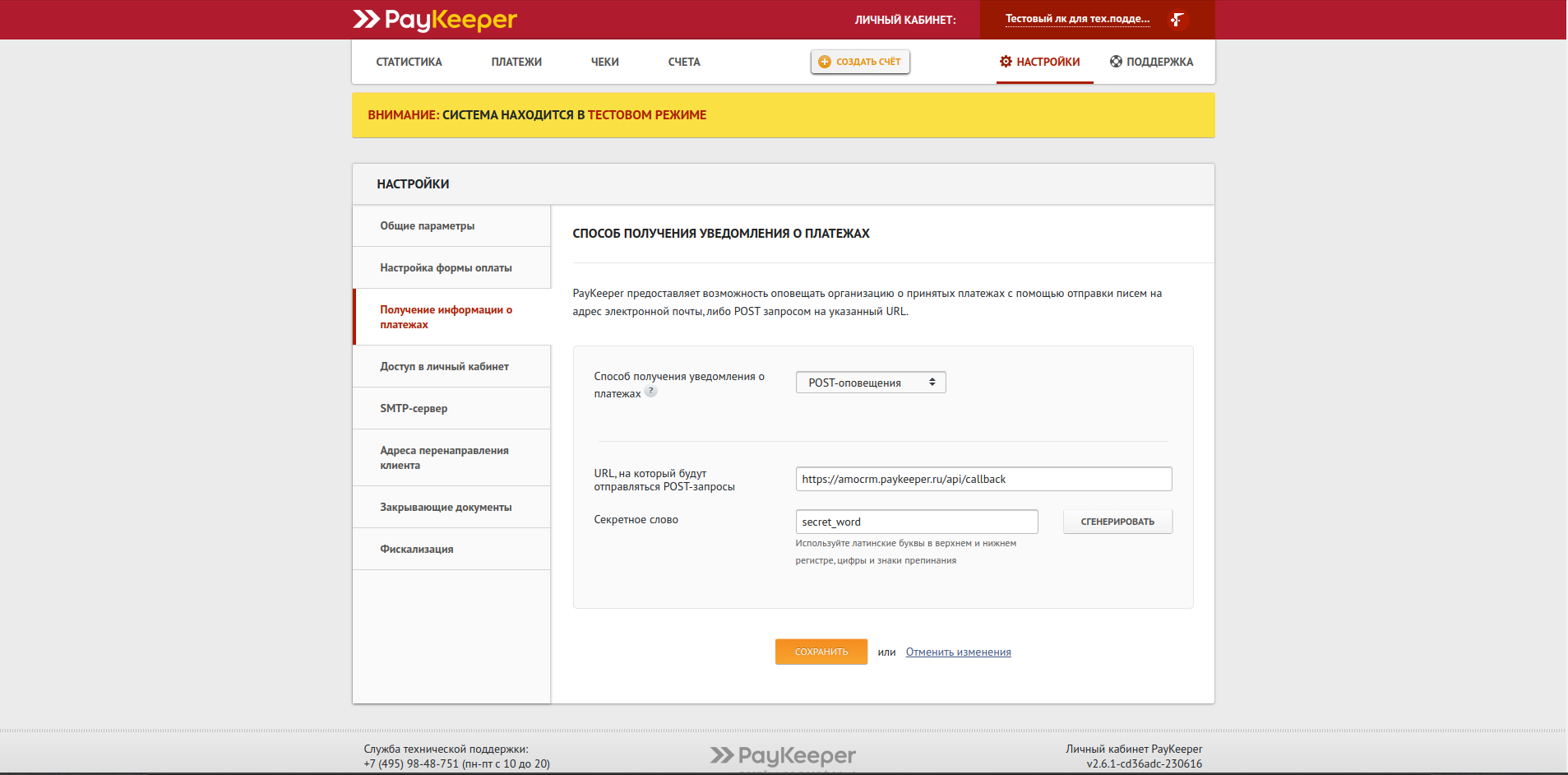Open Настройка формы оплаты section
Screen dimensions: 1568x775
(x=446, y=267)
